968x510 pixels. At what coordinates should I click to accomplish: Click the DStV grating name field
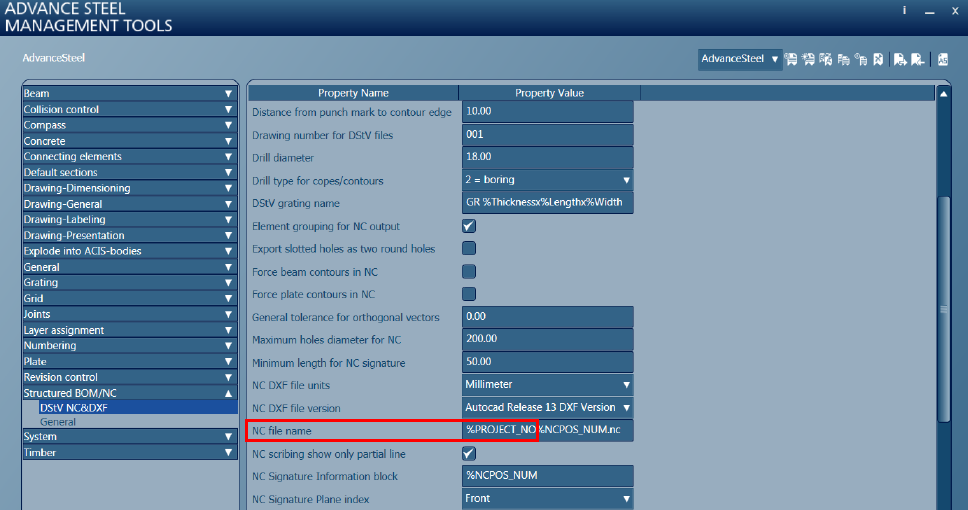pyautogui.click(x=548, y=203)
